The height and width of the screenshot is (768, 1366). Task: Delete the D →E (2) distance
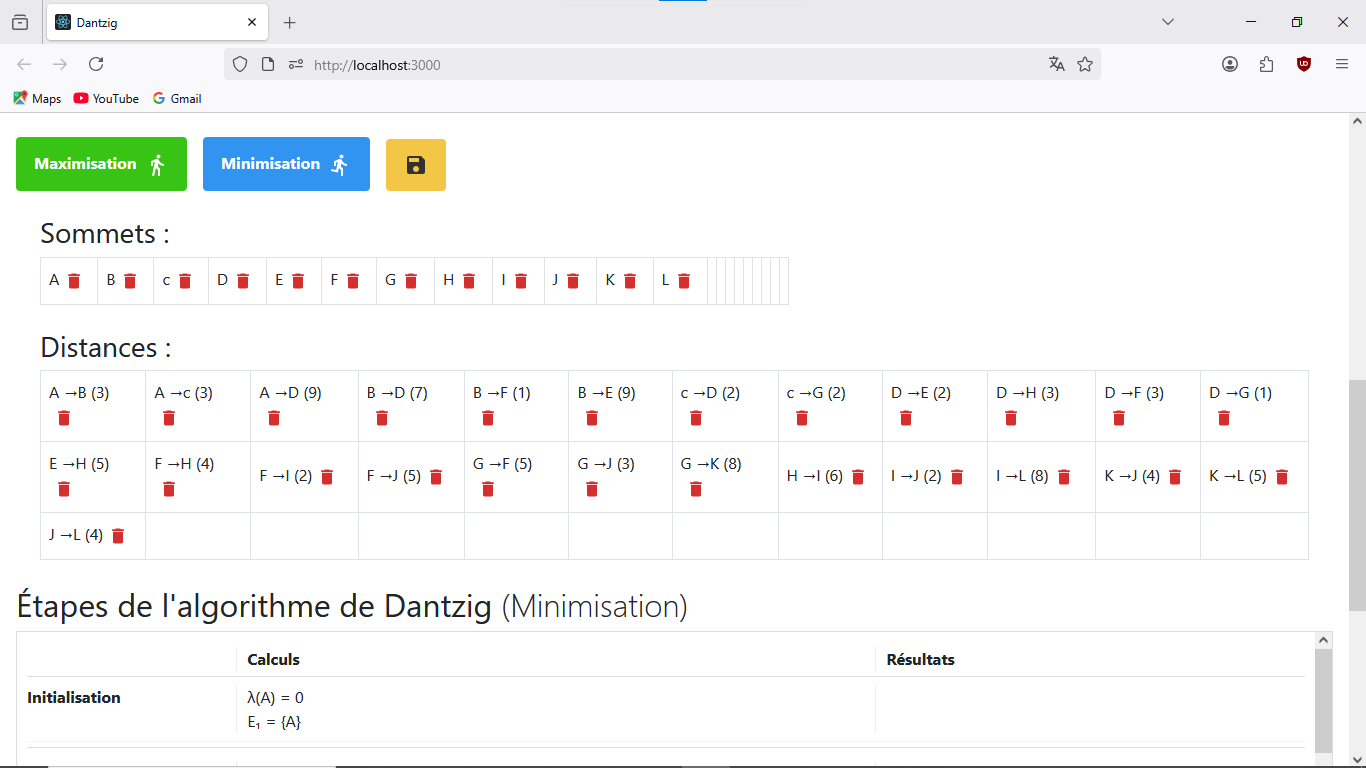(x=906, y=418)
